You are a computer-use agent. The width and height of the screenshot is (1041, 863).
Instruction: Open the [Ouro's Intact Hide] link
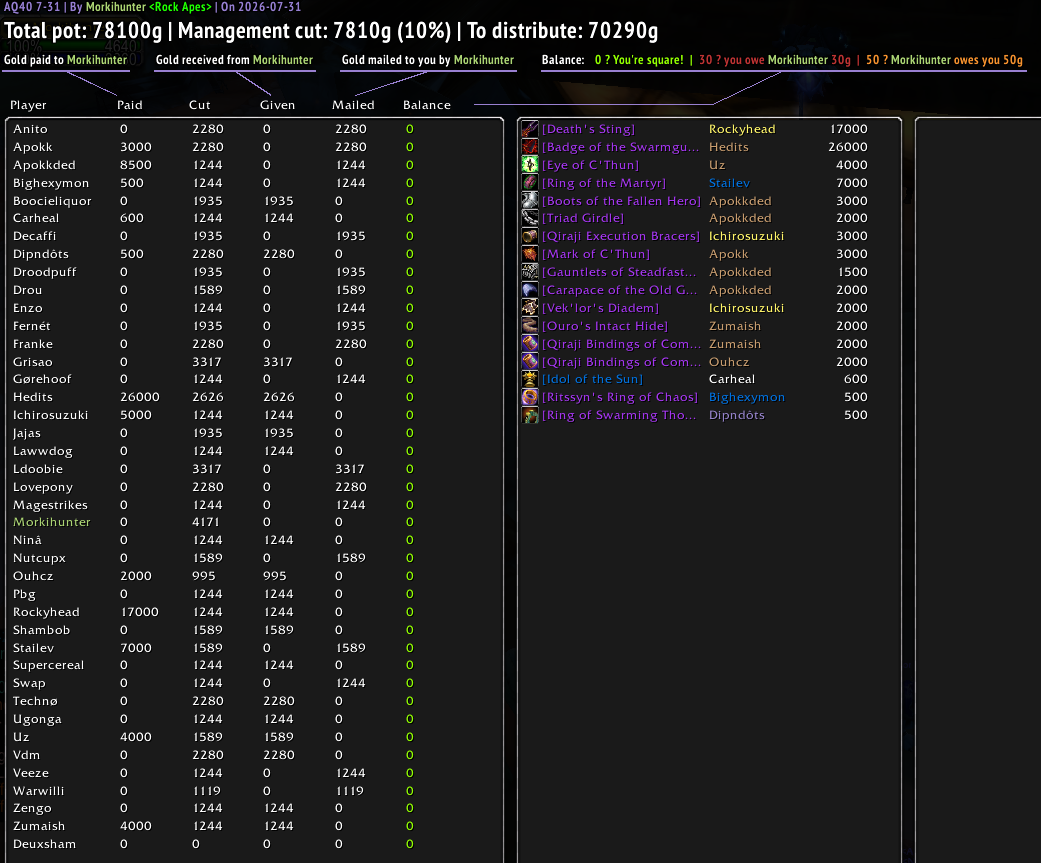click(605, 325)
